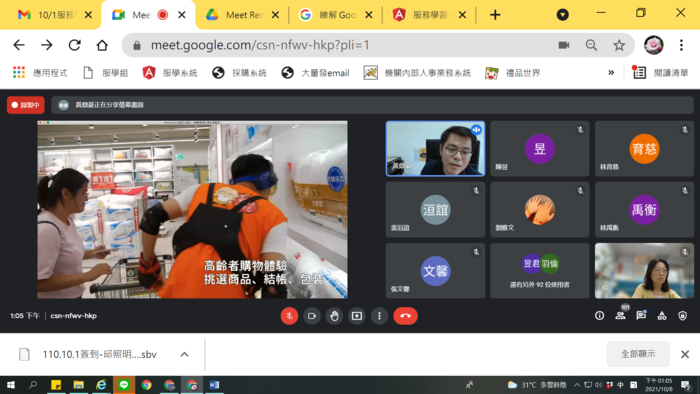Viewport: 700px width, 394px height.
Task: Click the 全部顯示 show all button
Action: [638, 354]
